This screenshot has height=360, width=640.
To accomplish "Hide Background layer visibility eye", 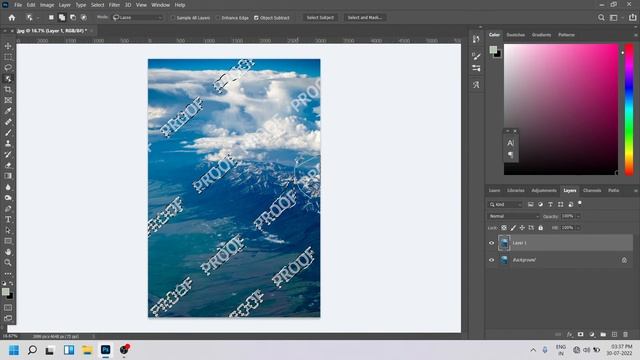I will (491, 260).
